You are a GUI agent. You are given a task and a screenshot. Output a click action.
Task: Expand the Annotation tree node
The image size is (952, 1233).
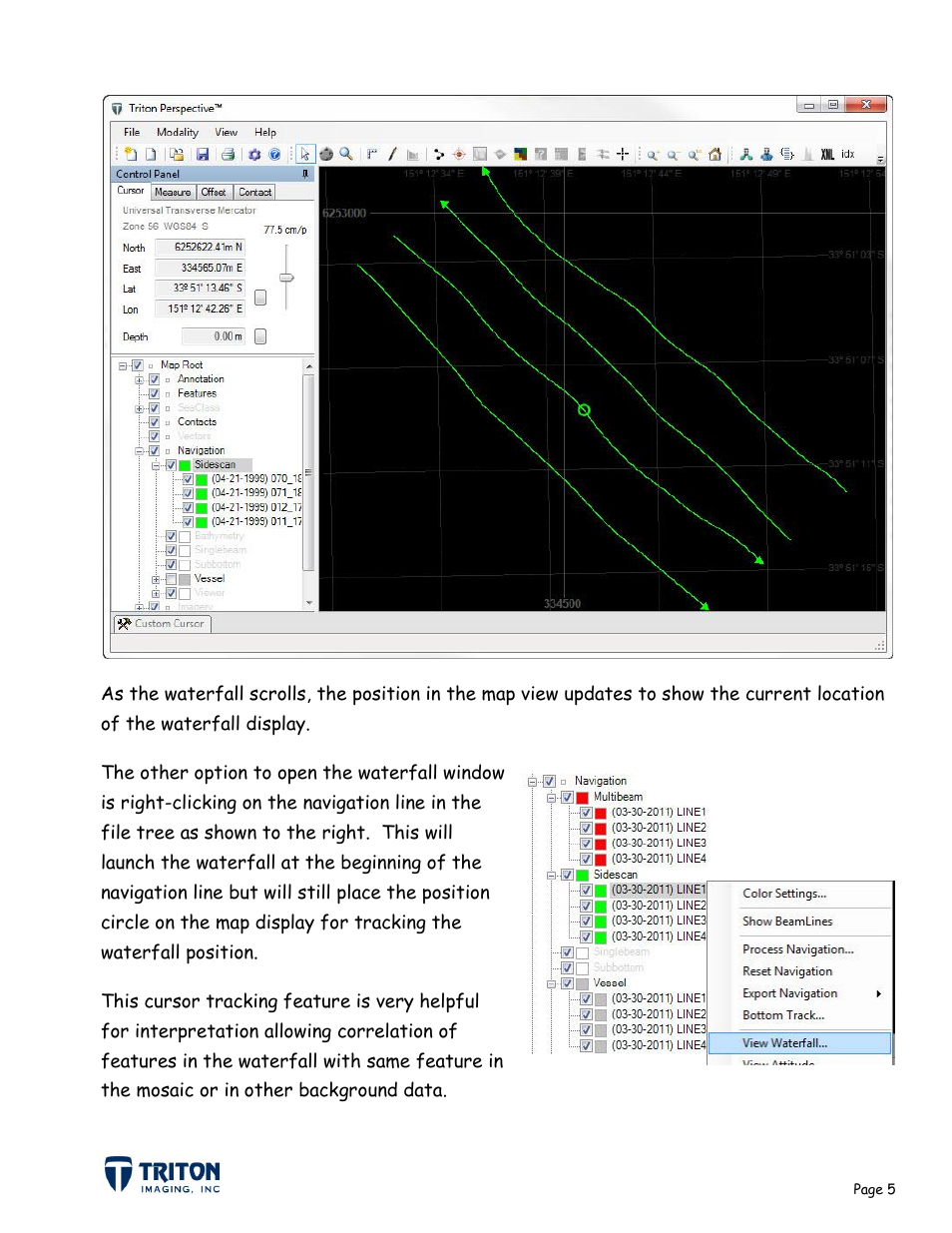[140, 379]
